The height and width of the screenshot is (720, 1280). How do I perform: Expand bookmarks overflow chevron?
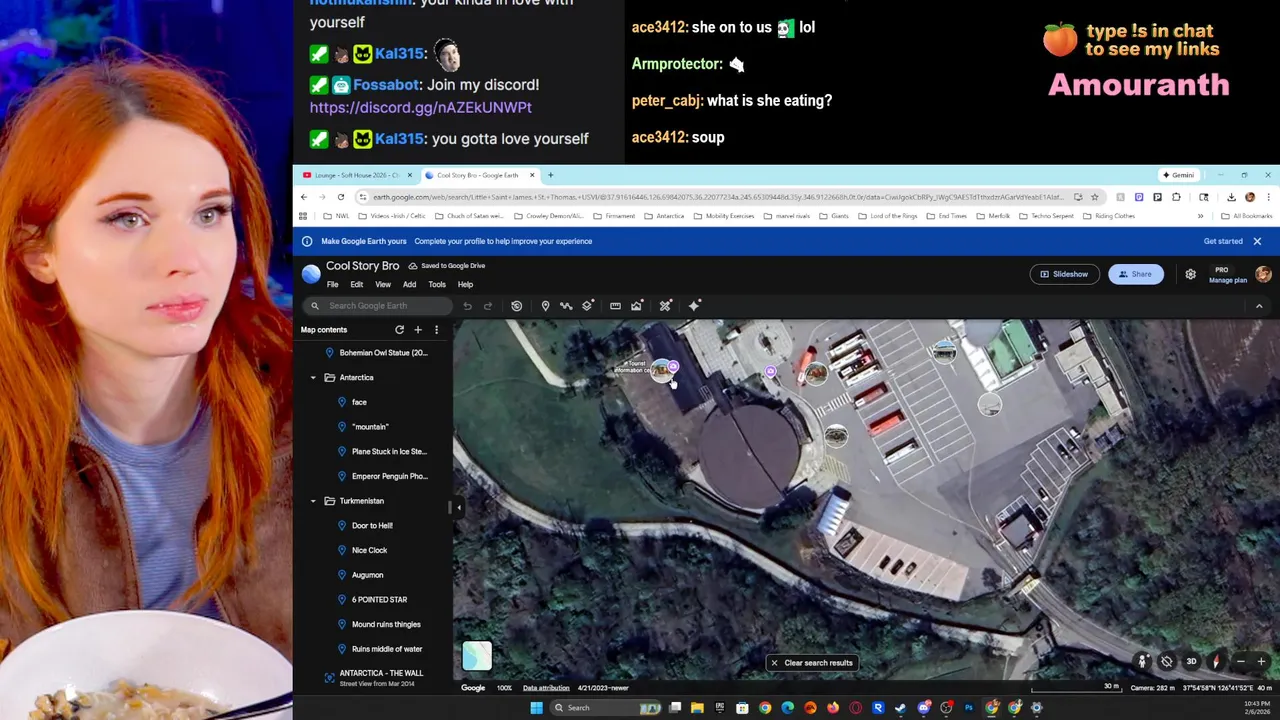coord(1200,216)
